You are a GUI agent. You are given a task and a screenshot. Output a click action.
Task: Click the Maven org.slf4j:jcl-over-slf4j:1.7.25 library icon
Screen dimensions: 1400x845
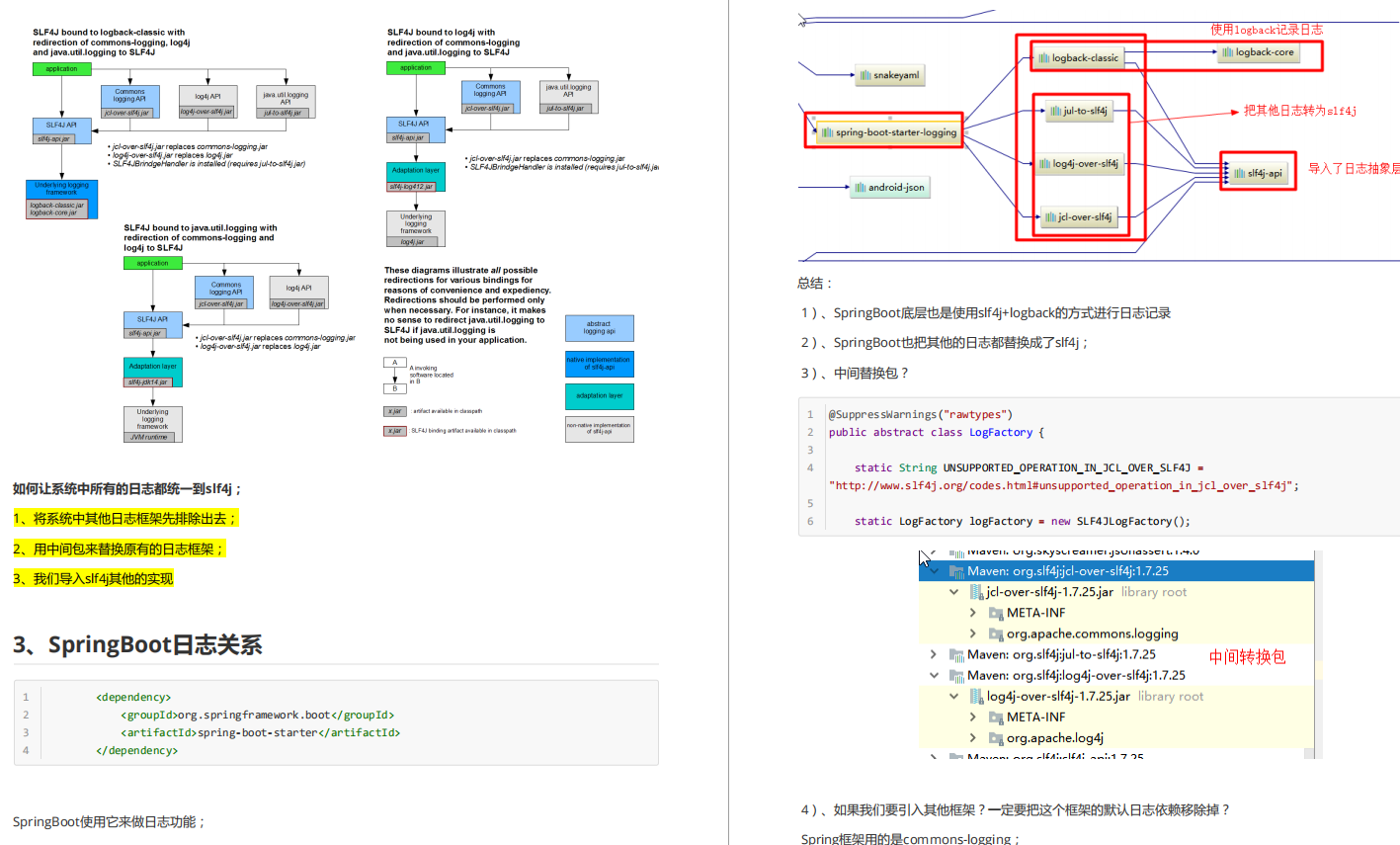point(956,571)
